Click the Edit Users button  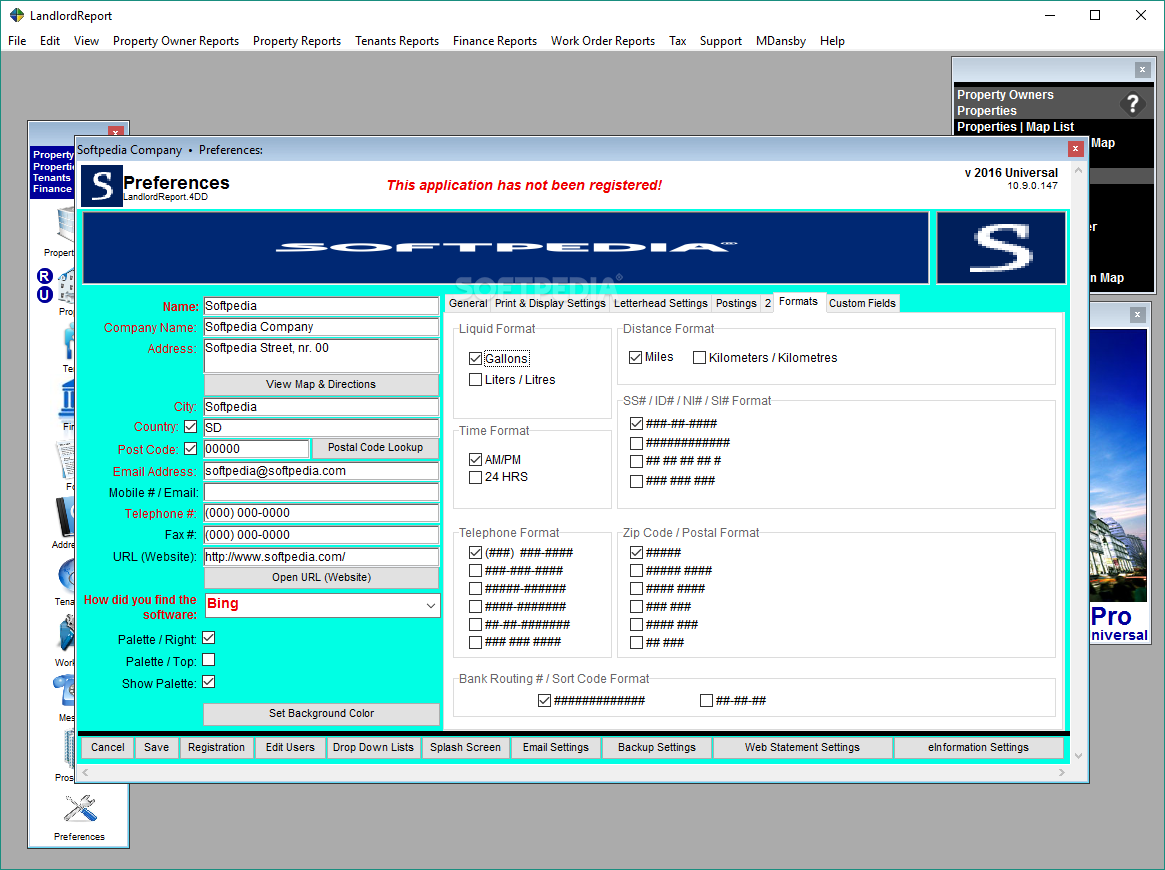290,747
